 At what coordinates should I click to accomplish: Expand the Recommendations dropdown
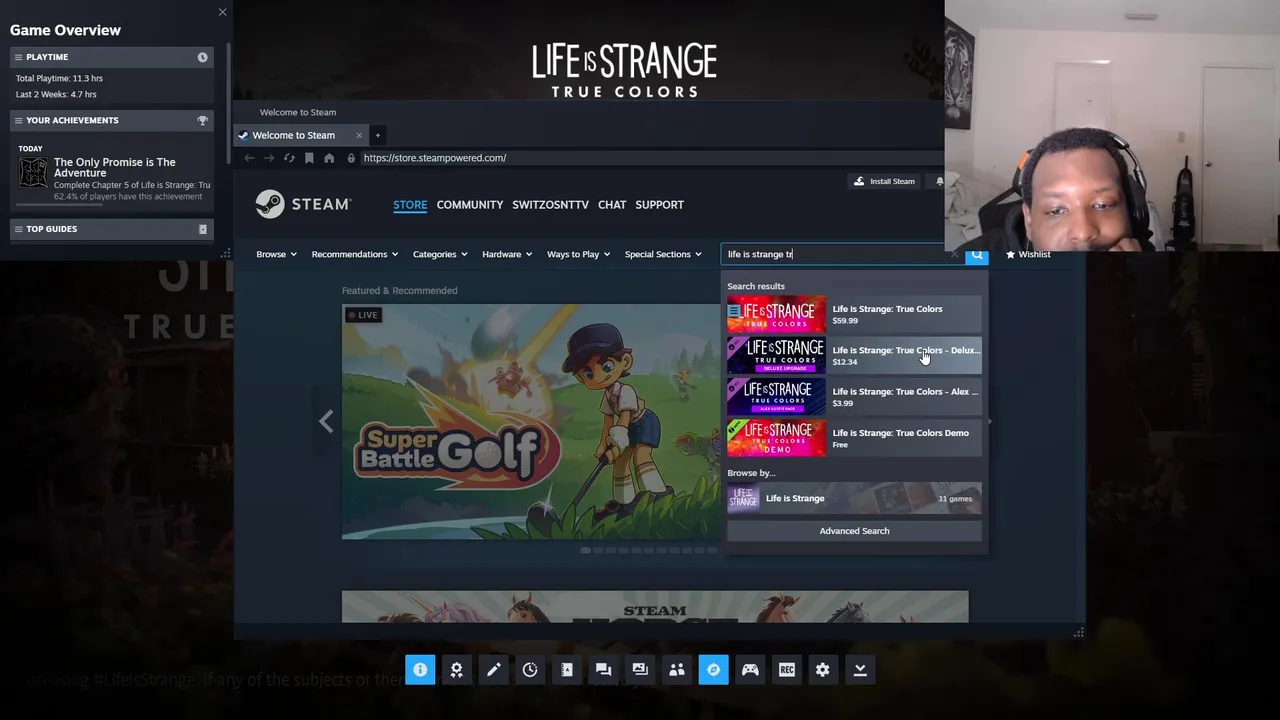(355, 254)
